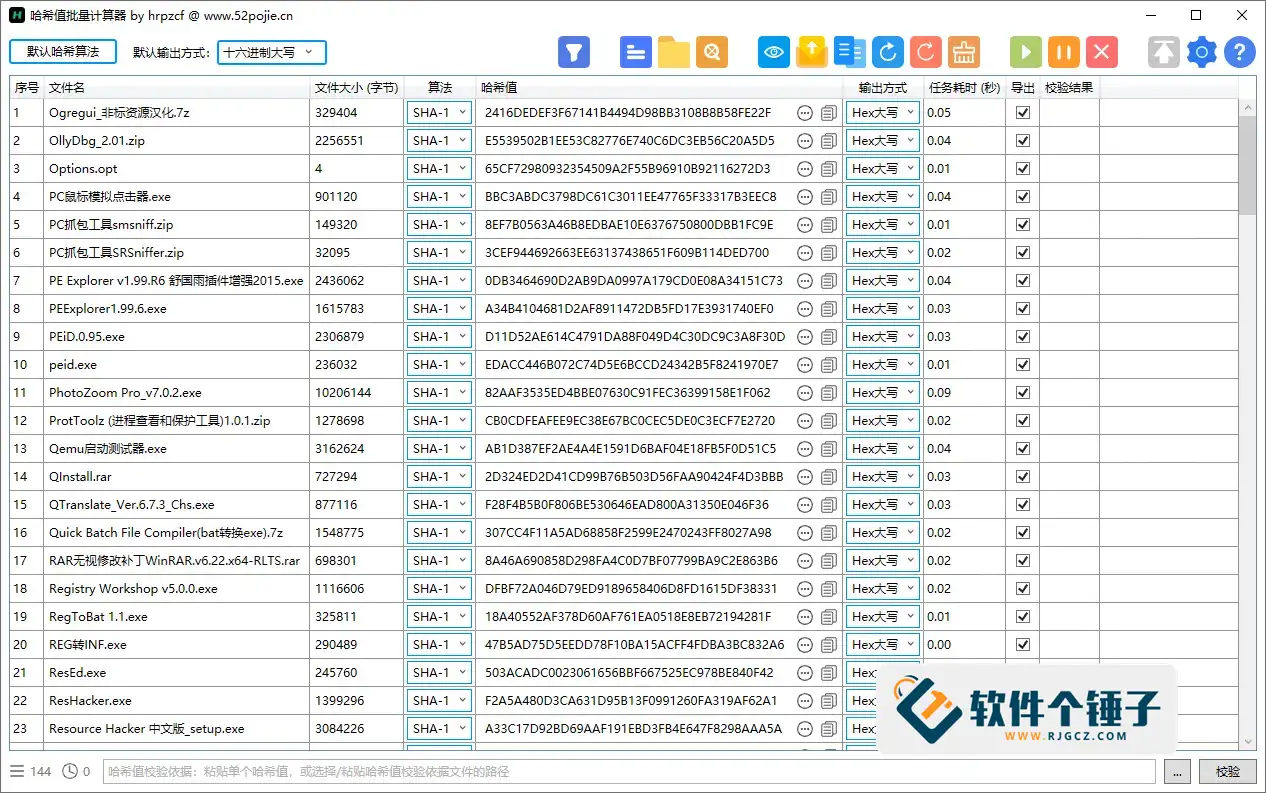Click the blue filter funnel icon

pyautogui.click(x=574, y=52)
